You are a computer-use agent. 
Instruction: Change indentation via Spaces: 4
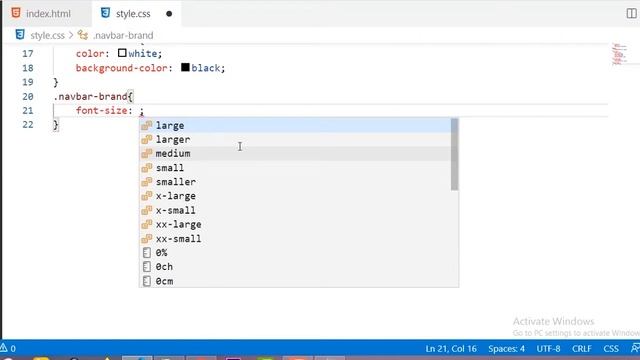coord(507,349)
